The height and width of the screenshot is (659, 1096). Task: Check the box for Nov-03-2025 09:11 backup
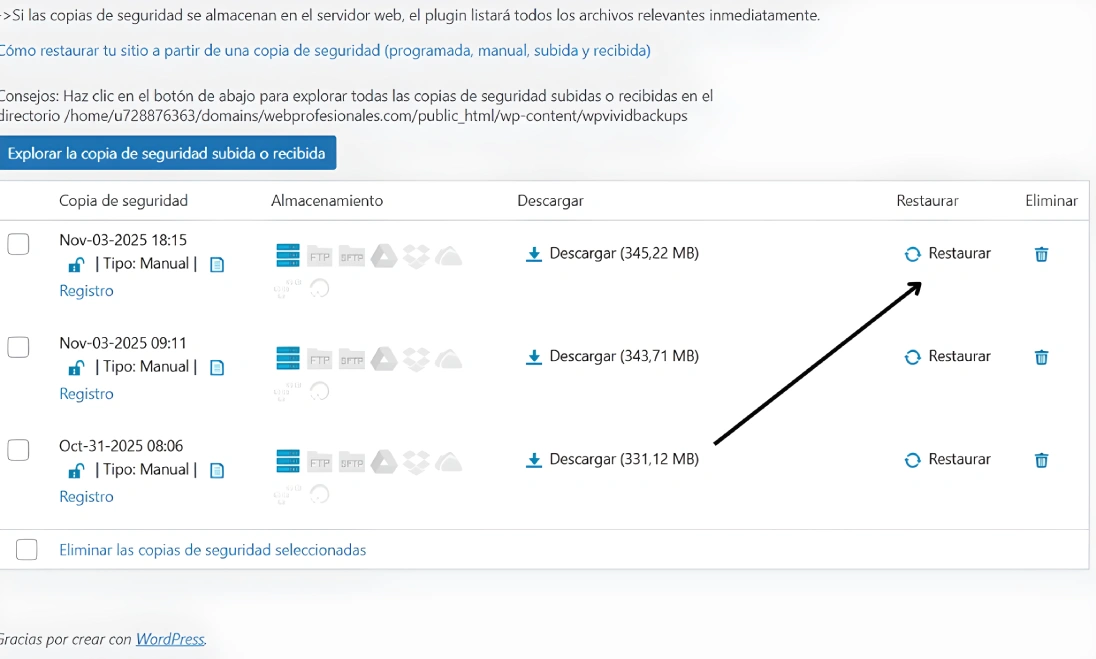pos(18,347)
